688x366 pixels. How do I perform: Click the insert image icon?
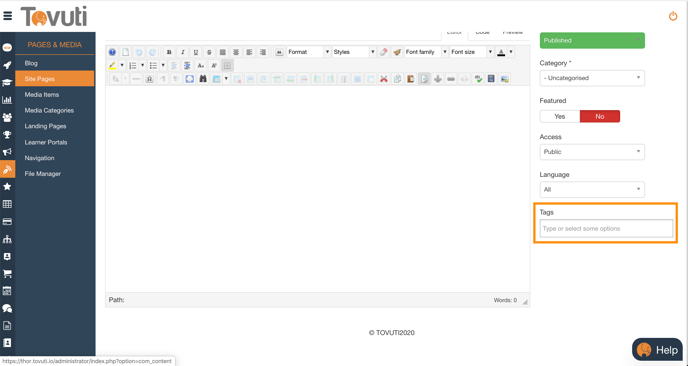[x=505, y=79]
